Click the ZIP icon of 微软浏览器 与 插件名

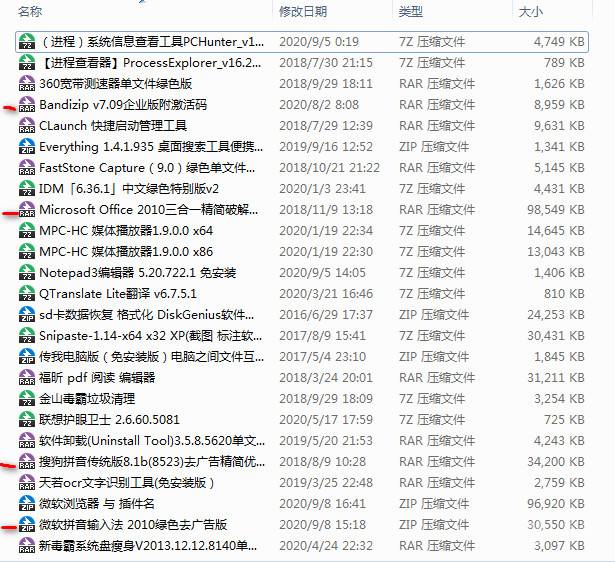[27, 504]
